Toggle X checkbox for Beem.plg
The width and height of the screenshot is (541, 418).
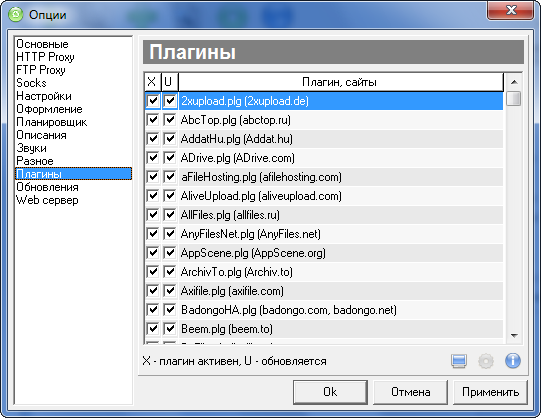pos(153,329)
